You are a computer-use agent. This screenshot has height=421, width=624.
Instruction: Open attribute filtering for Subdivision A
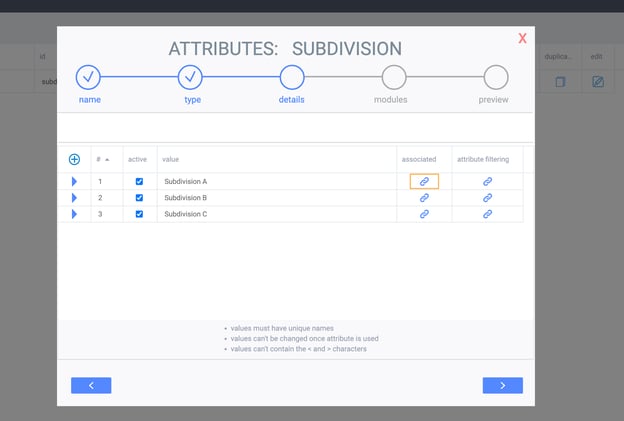pos(487,182)
